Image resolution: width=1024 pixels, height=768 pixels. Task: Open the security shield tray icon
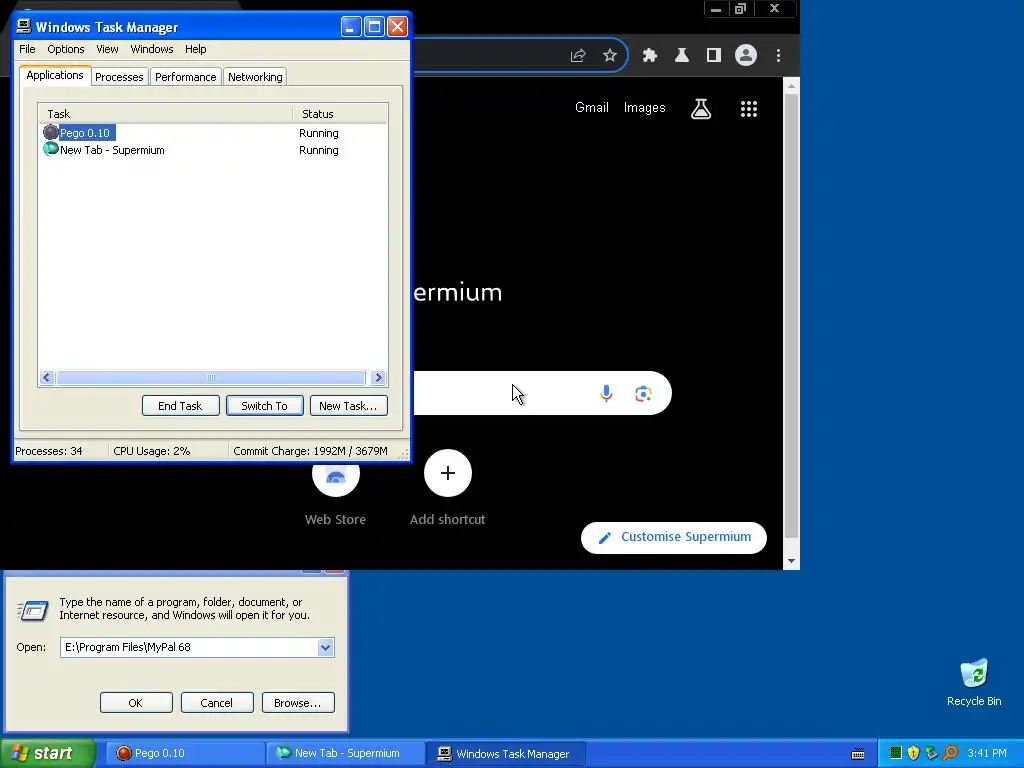914,753
